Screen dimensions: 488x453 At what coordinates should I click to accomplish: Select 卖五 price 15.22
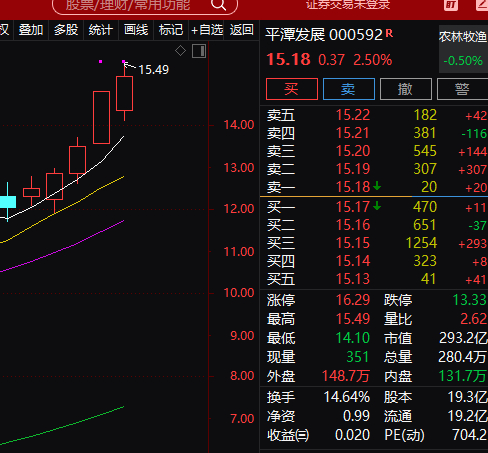(x=353, y=115)
